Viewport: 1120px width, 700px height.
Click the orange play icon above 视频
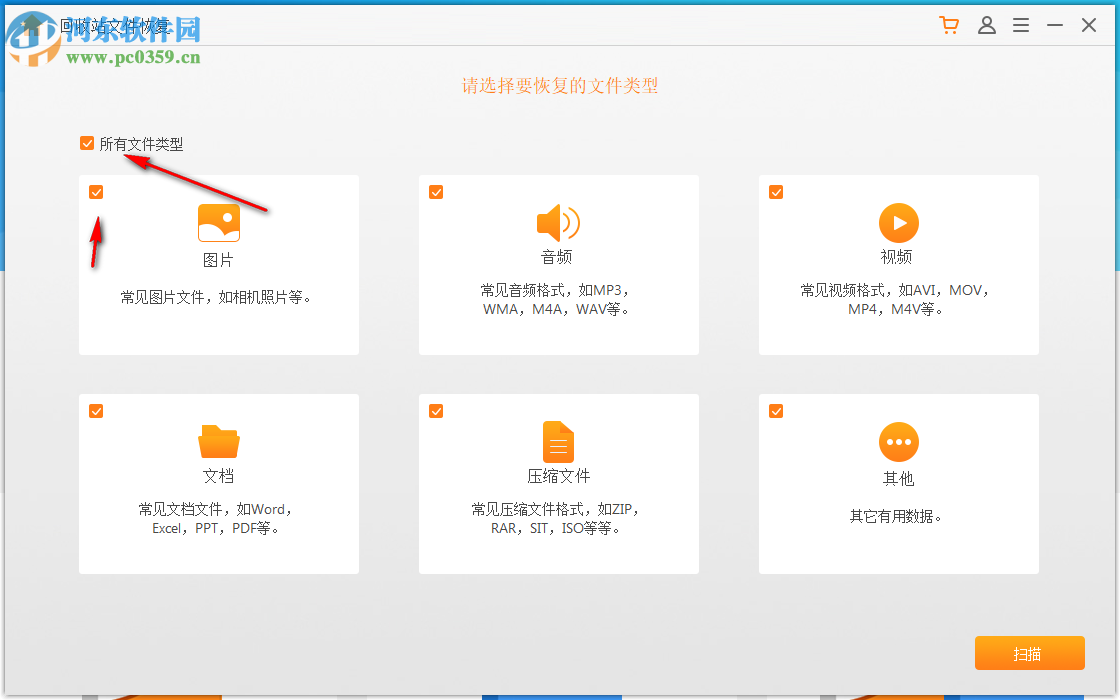coord(898,222)
